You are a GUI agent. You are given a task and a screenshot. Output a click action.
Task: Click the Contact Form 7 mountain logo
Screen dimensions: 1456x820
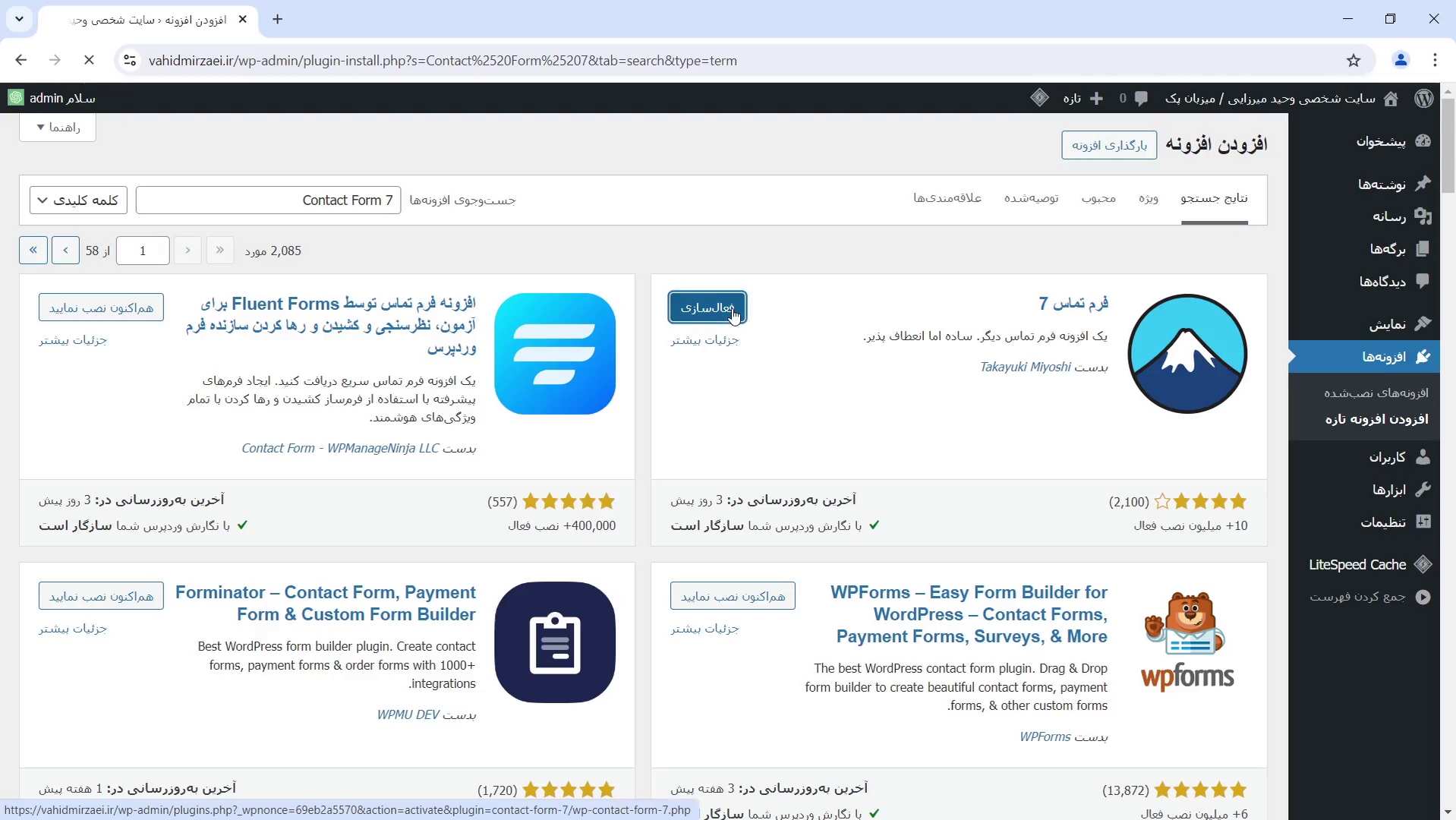[x=1187, y=354]
